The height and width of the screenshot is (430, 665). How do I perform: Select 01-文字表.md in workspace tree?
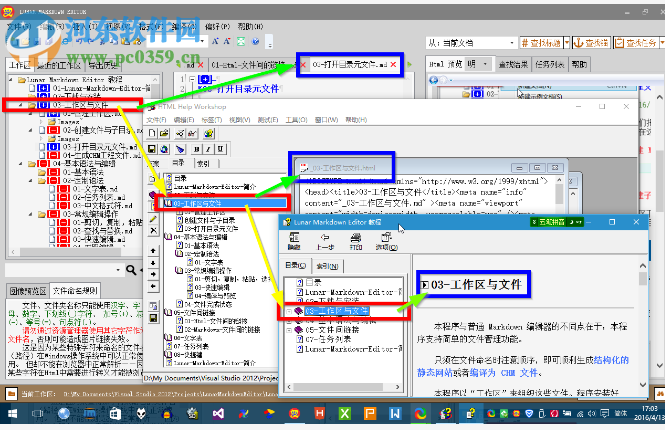coord(95,189)
